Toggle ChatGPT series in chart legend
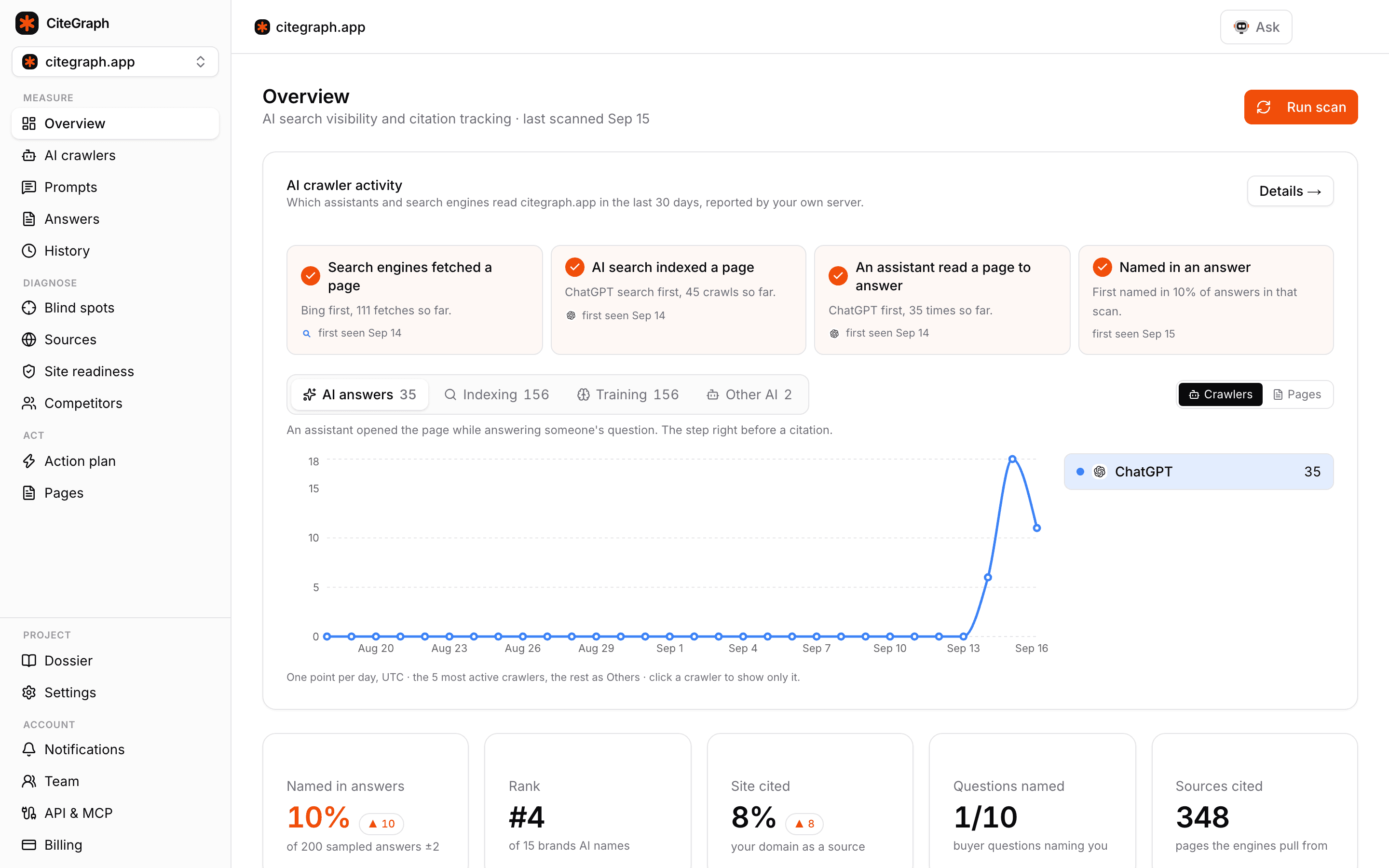This screenshot has width=1389, height=868. 1198,472
